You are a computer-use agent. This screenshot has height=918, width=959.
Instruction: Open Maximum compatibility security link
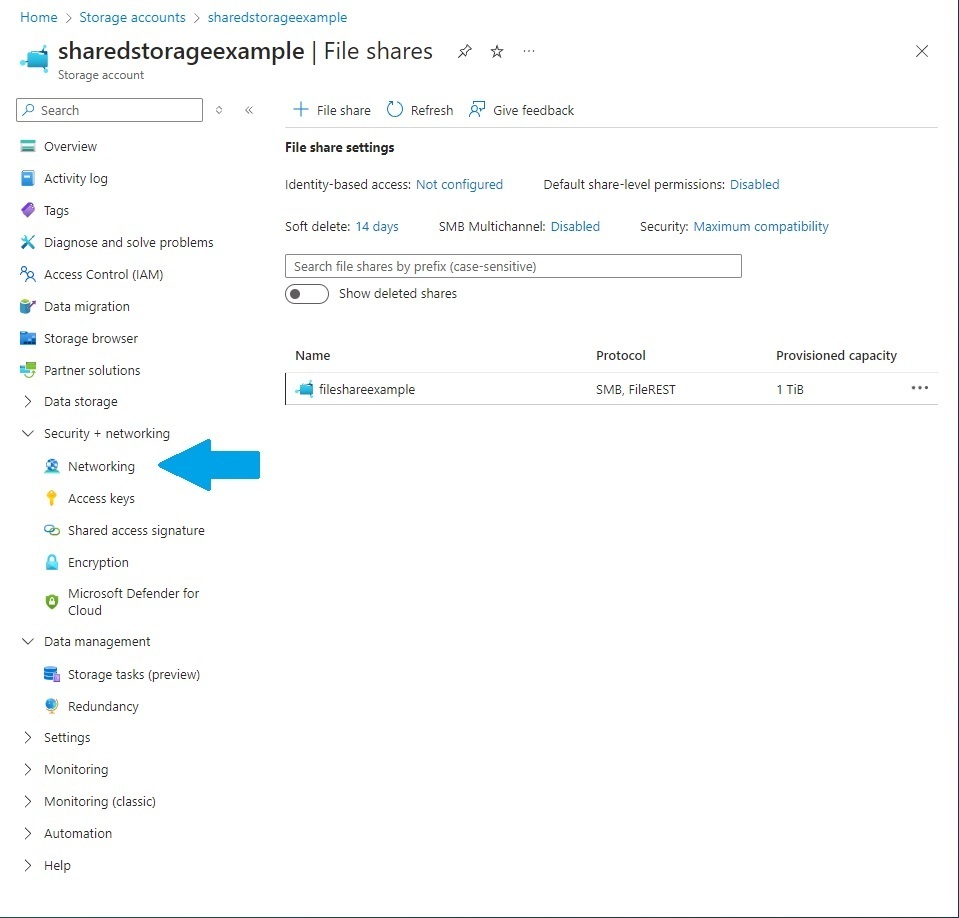coord(761,226)
